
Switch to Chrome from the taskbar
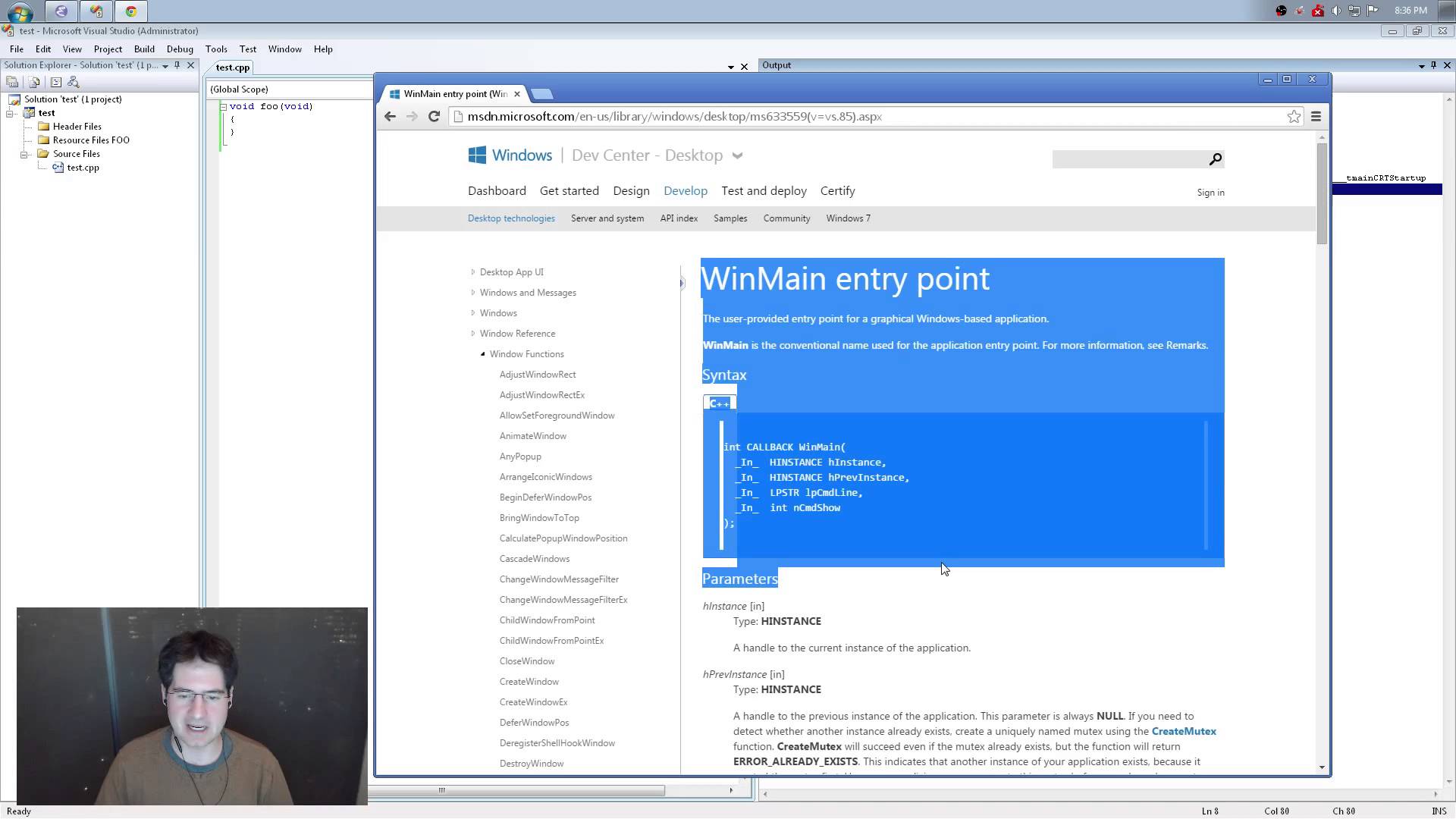click(x=130, y=11)
